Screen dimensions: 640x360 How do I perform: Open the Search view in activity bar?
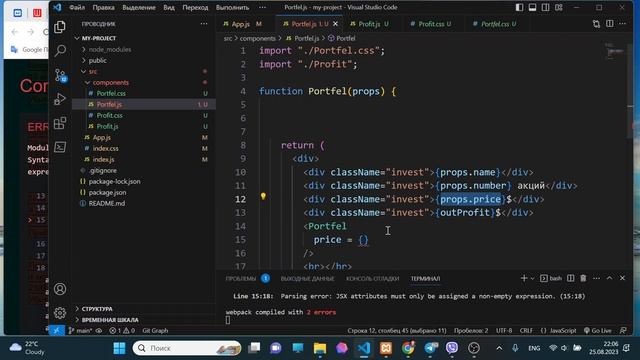[60, 51]
